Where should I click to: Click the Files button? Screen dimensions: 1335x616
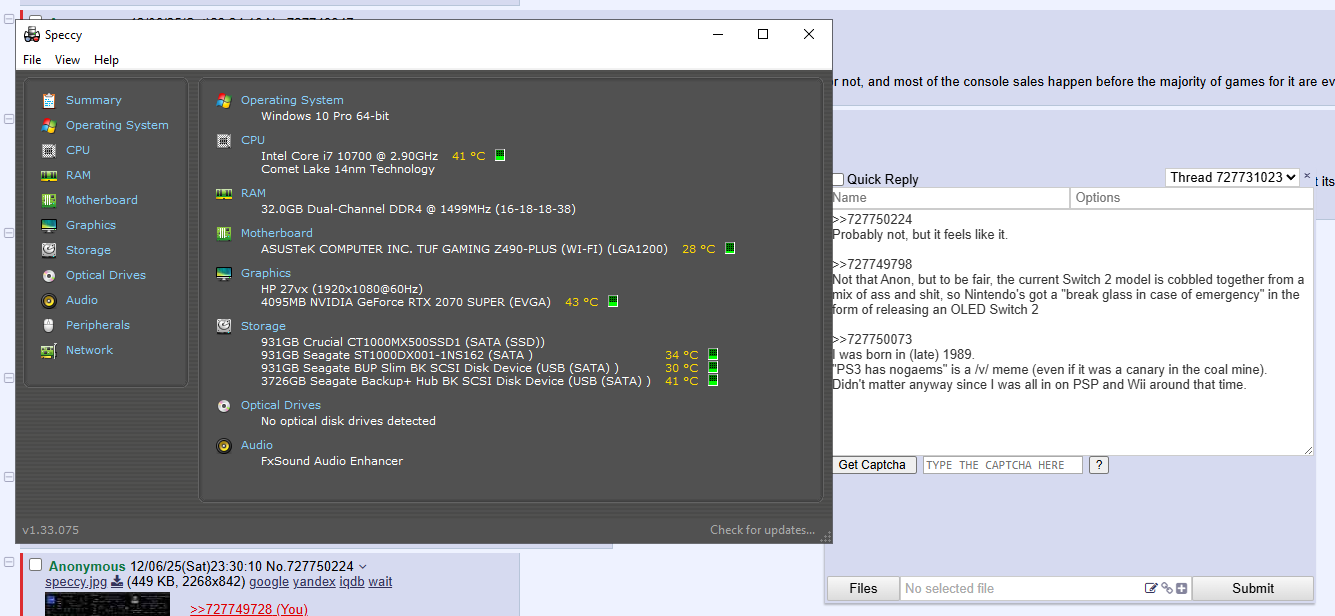pyautogui.click(x=863, y=589)
